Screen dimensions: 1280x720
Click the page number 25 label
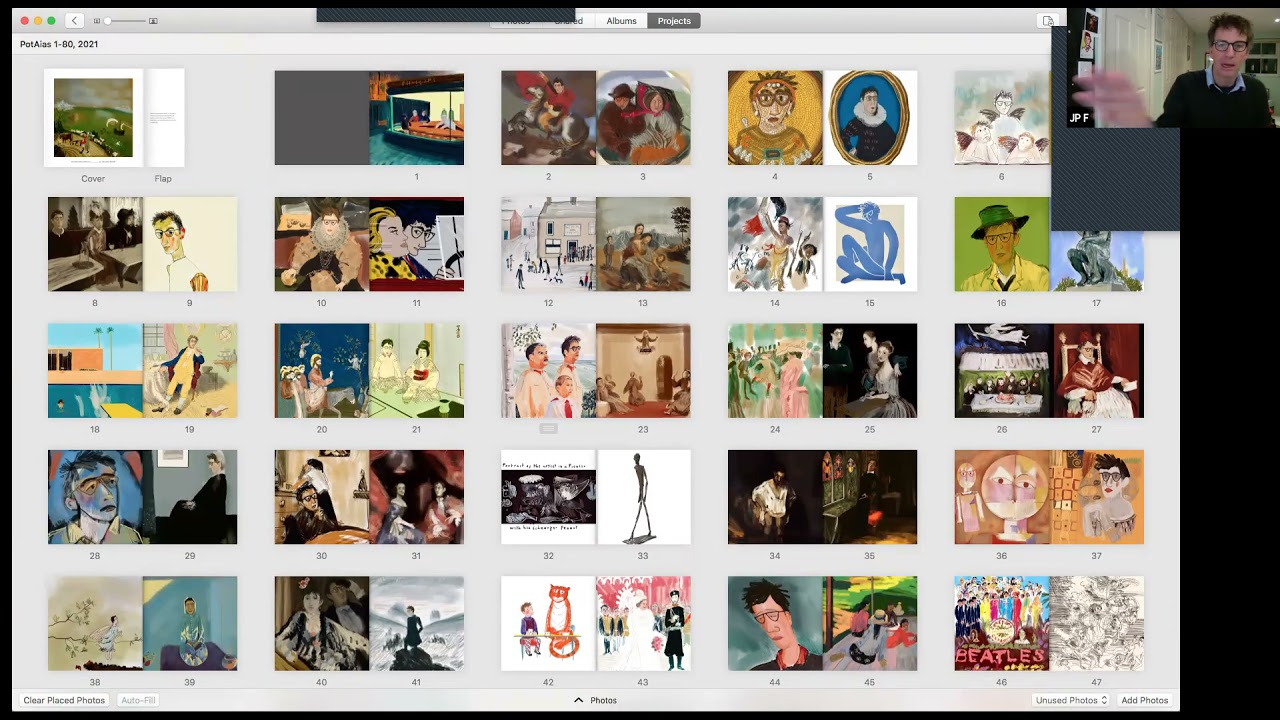coord(869,429)
